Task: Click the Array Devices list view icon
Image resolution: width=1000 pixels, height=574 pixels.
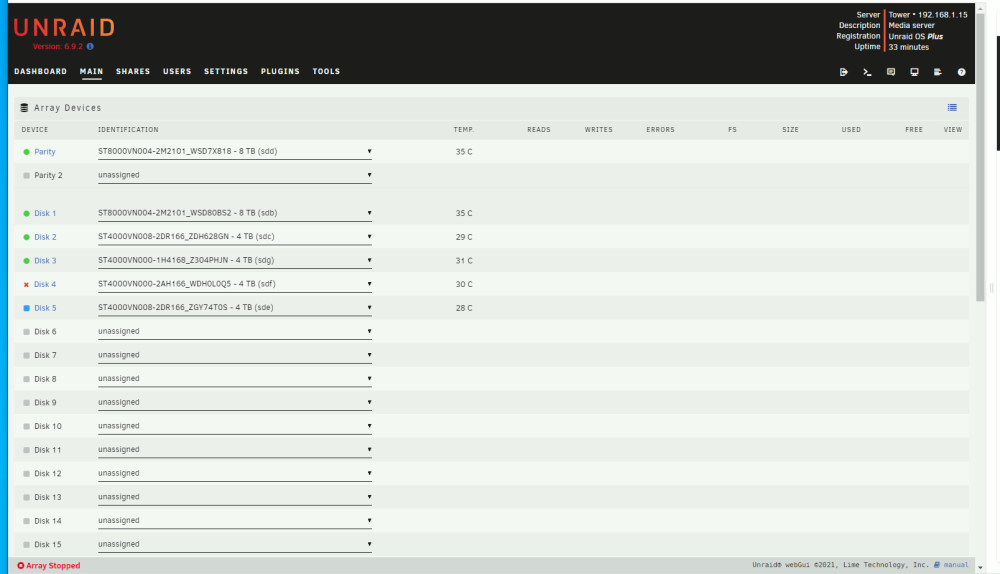Action: [952, 108]
